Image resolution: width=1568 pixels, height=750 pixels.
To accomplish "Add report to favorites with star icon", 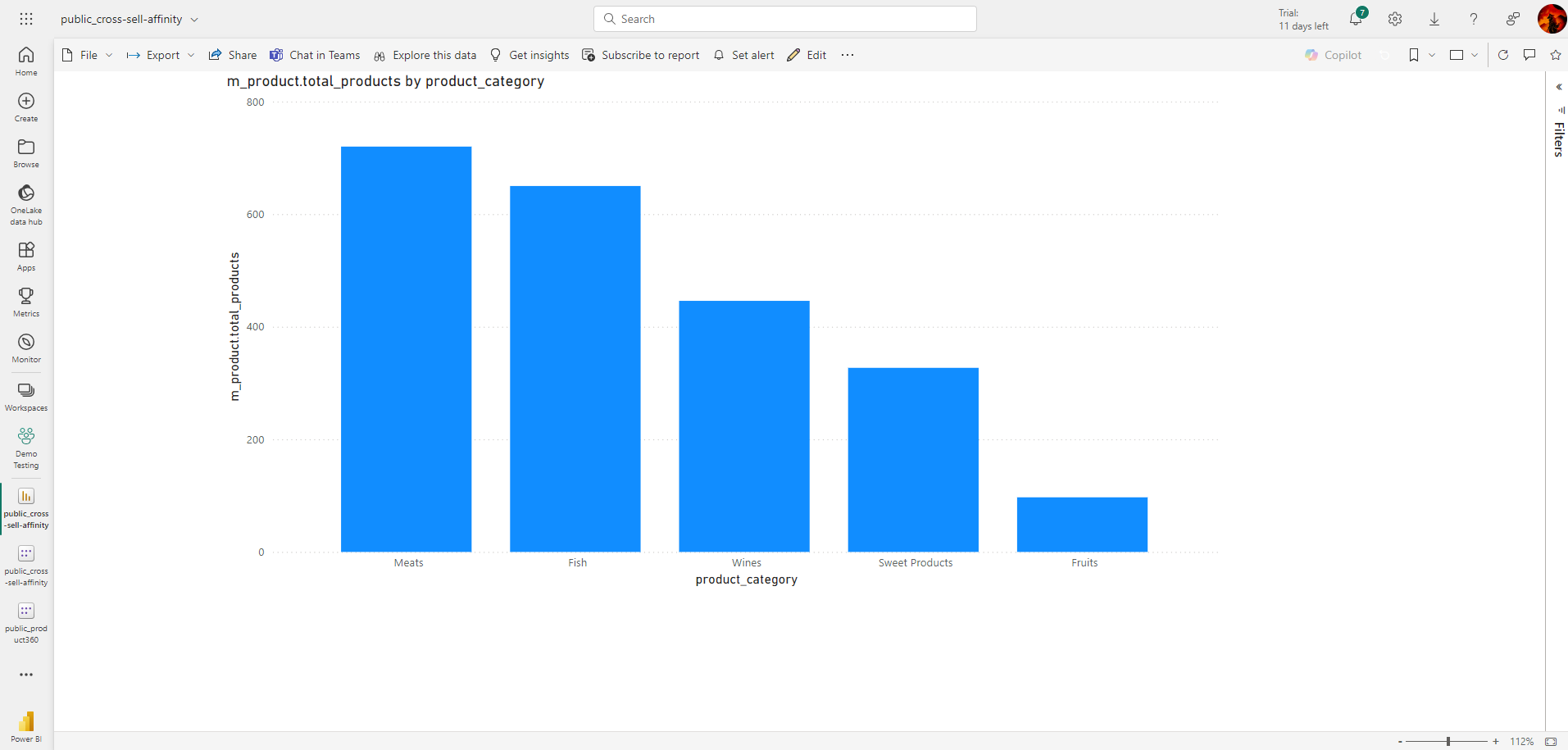I will pos(1556,55).
